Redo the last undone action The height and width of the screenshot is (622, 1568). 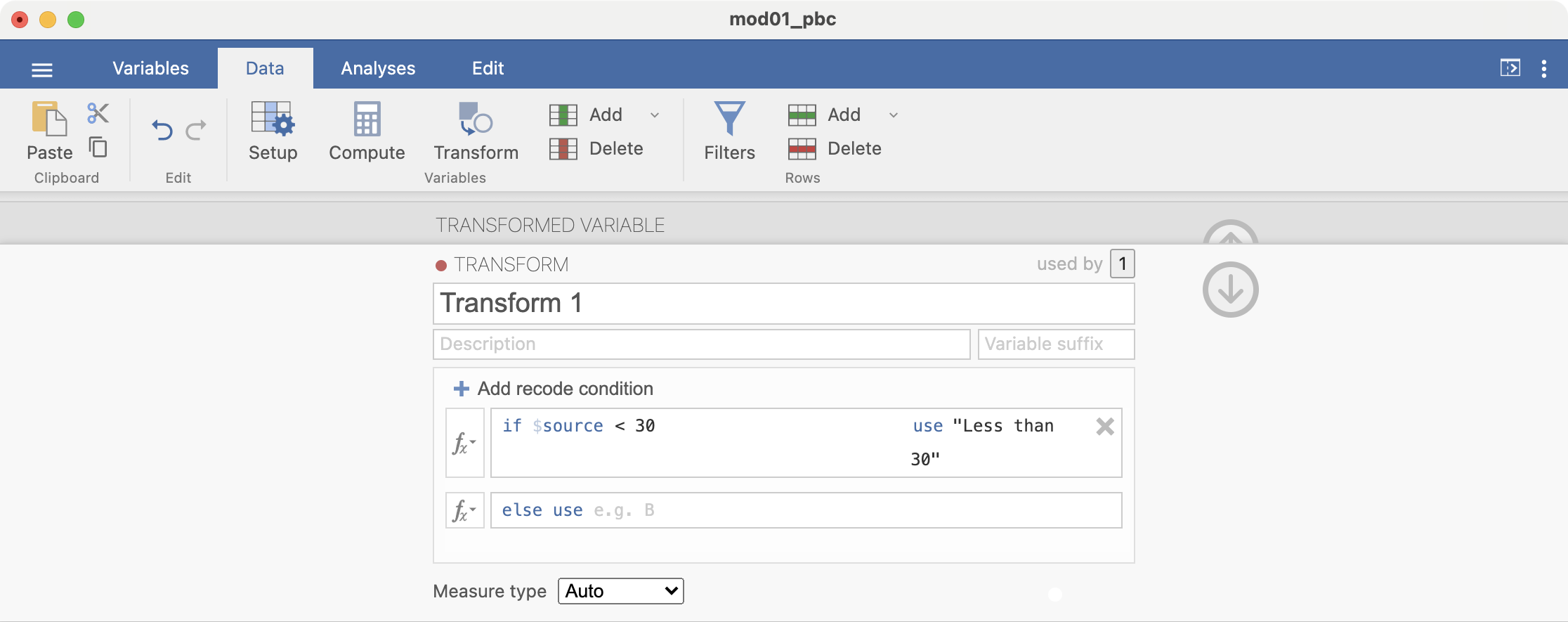(196, 130)
